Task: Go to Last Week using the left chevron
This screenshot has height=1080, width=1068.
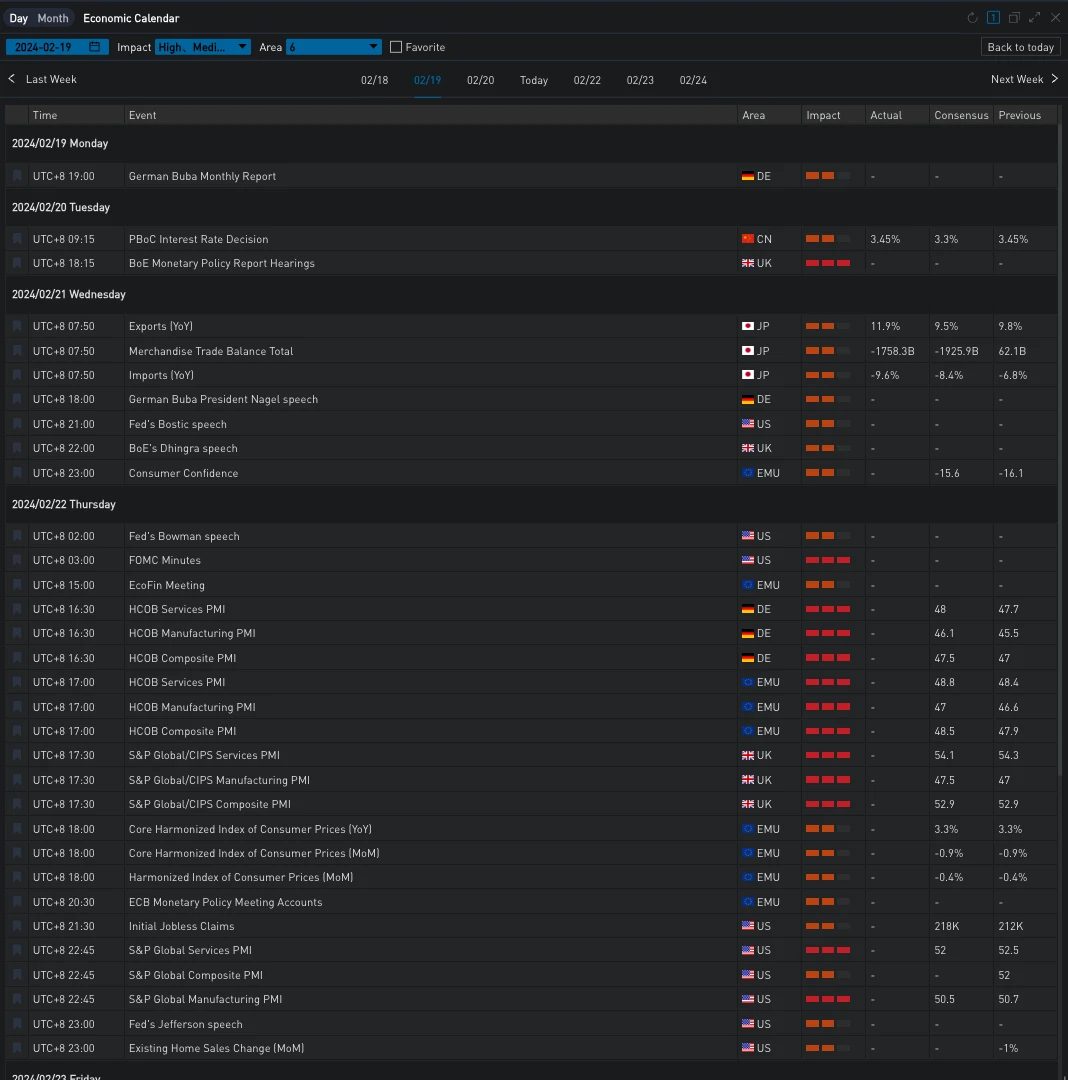Action: [x=12, y=79]
